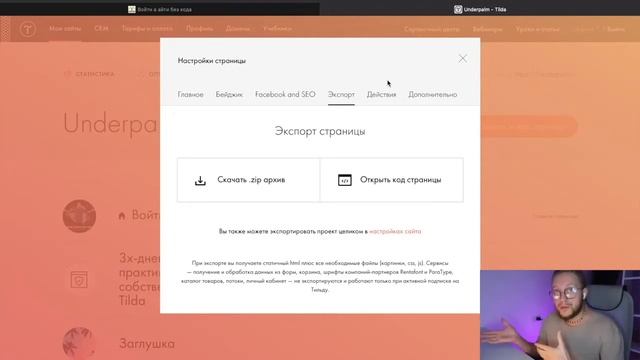Open Домены in top navigation
Image resolution: width=640 pixels, height=360 pixels.
pyautogui.click(x=238, y=29)
